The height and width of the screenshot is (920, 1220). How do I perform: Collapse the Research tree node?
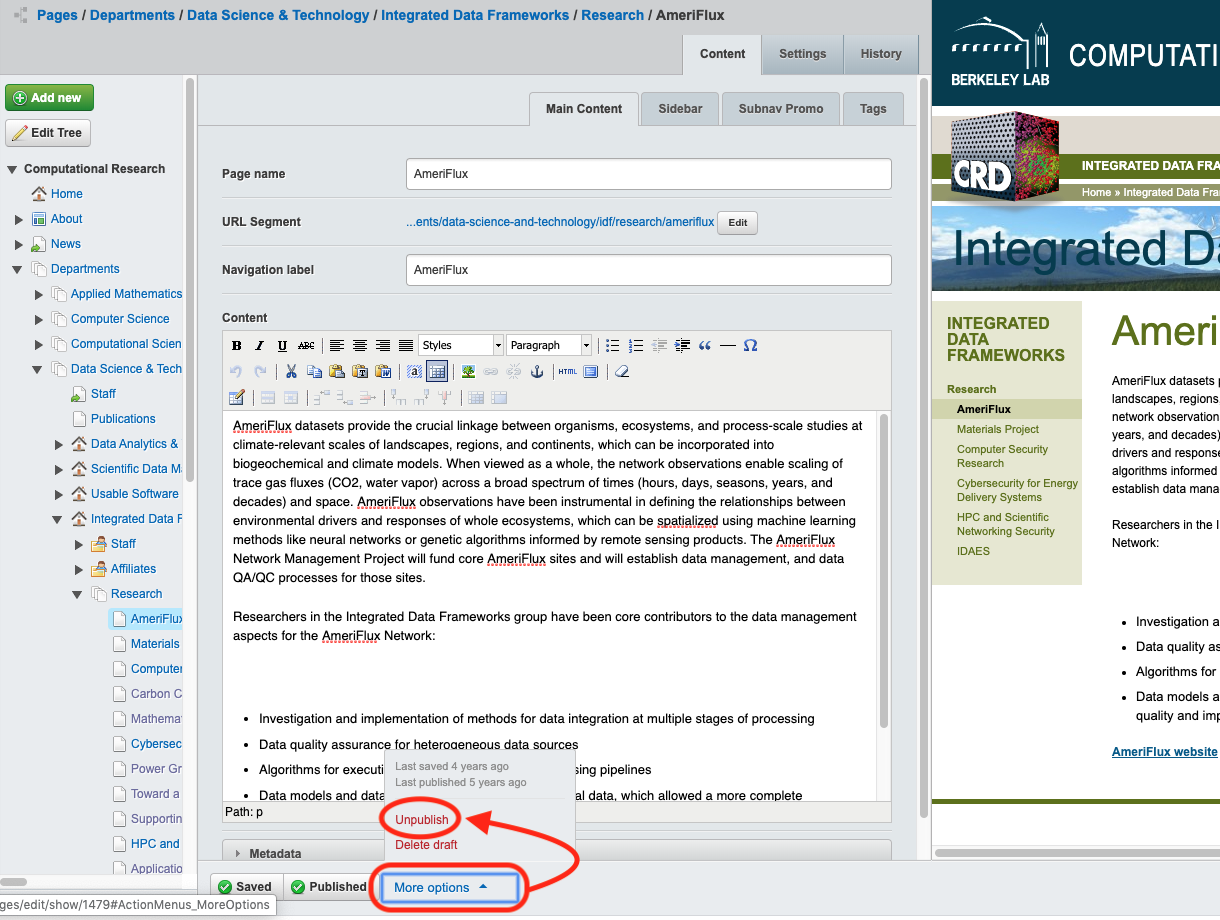coord(78,594)
